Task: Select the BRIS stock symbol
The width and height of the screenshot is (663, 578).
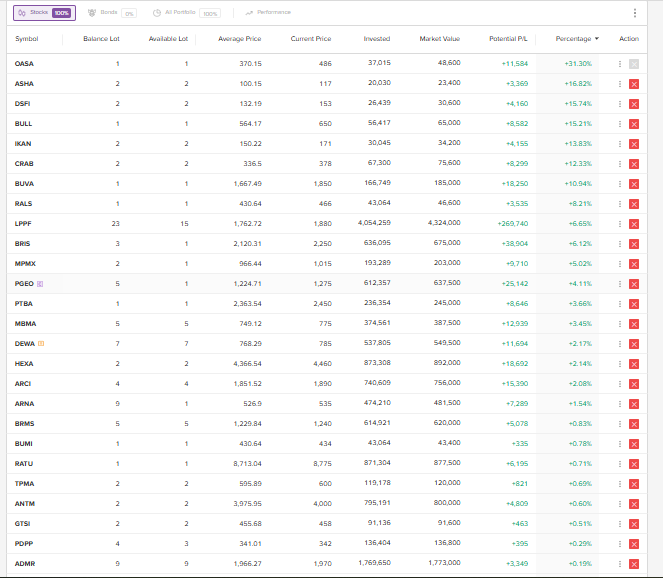Action: click(23, 244)
